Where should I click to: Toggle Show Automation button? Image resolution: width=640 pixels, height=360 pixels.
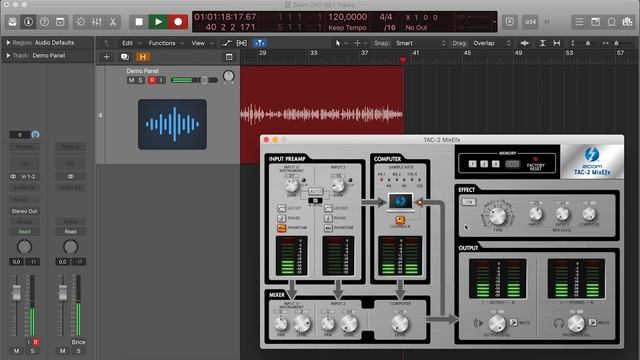[x=227, y=43]
